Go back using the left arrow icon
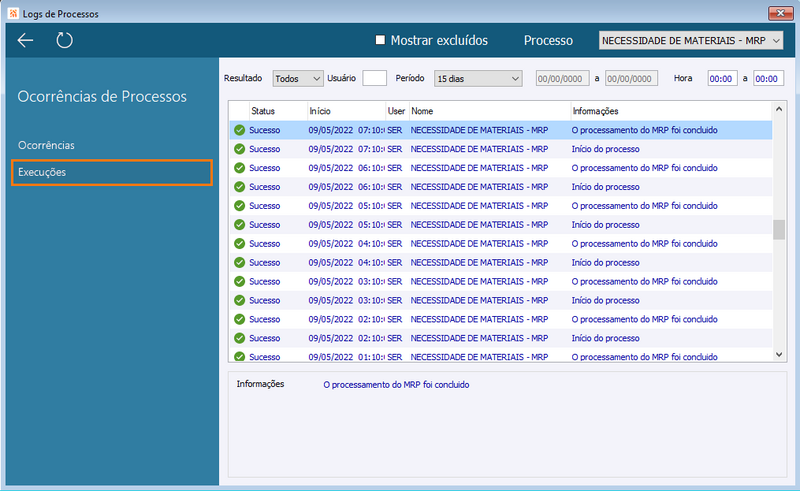 [x=25, y=40]
